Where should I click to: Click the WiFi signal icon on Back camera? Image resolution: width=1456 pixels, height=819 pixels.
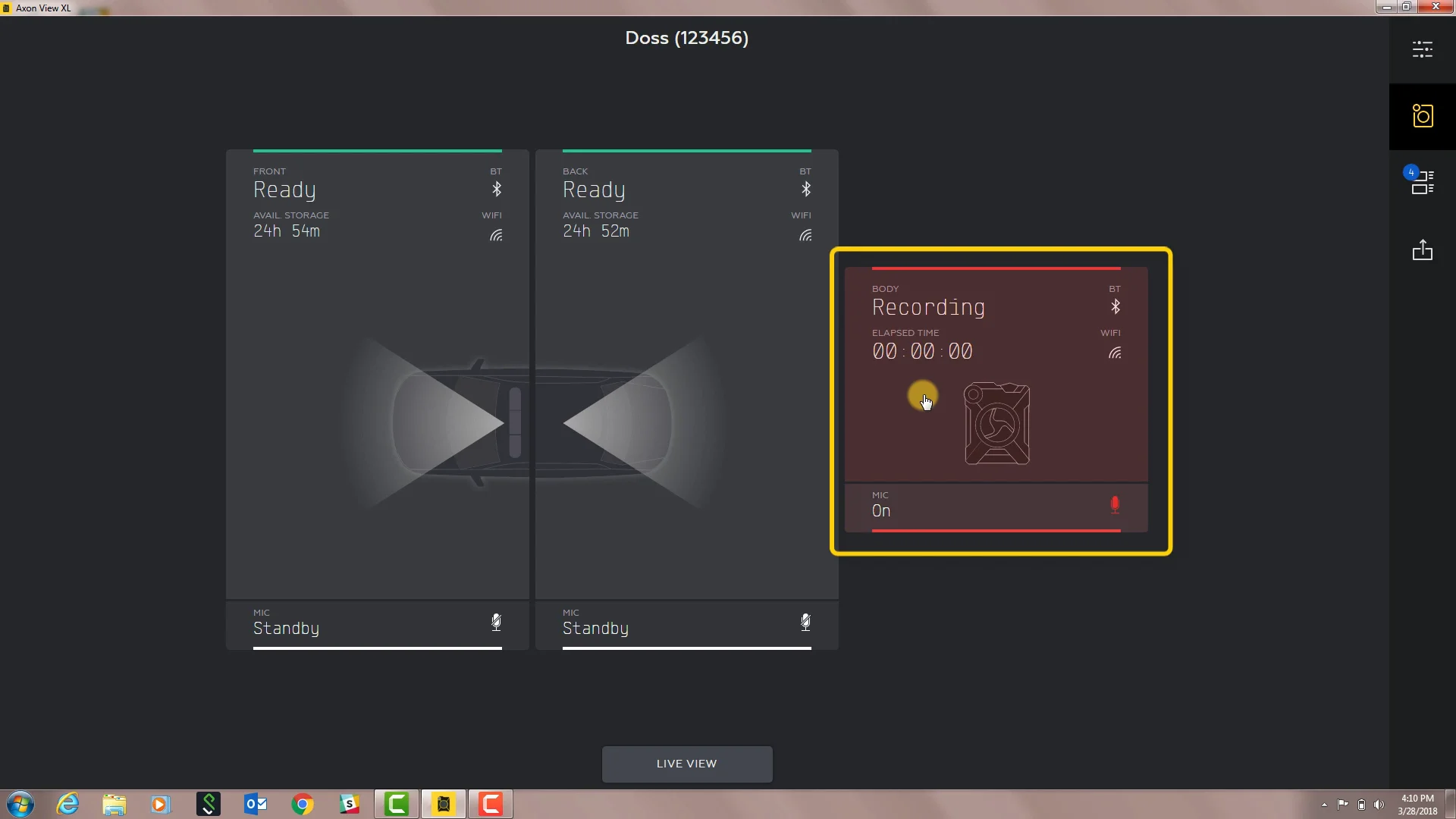tap(806, 235)
